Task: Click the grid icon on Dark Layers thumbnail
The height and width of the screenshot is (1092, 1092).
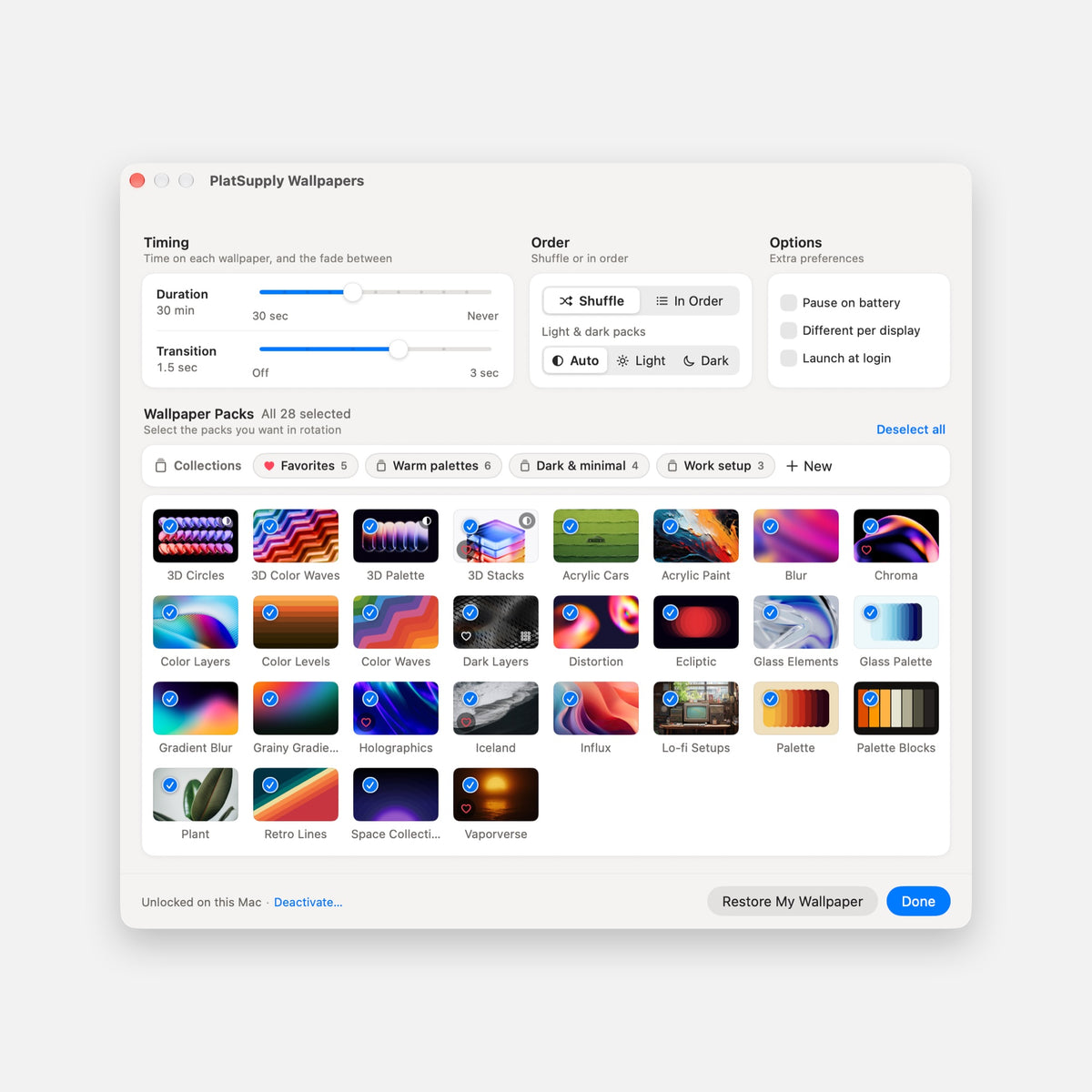Action: click(x=525, y=636)
